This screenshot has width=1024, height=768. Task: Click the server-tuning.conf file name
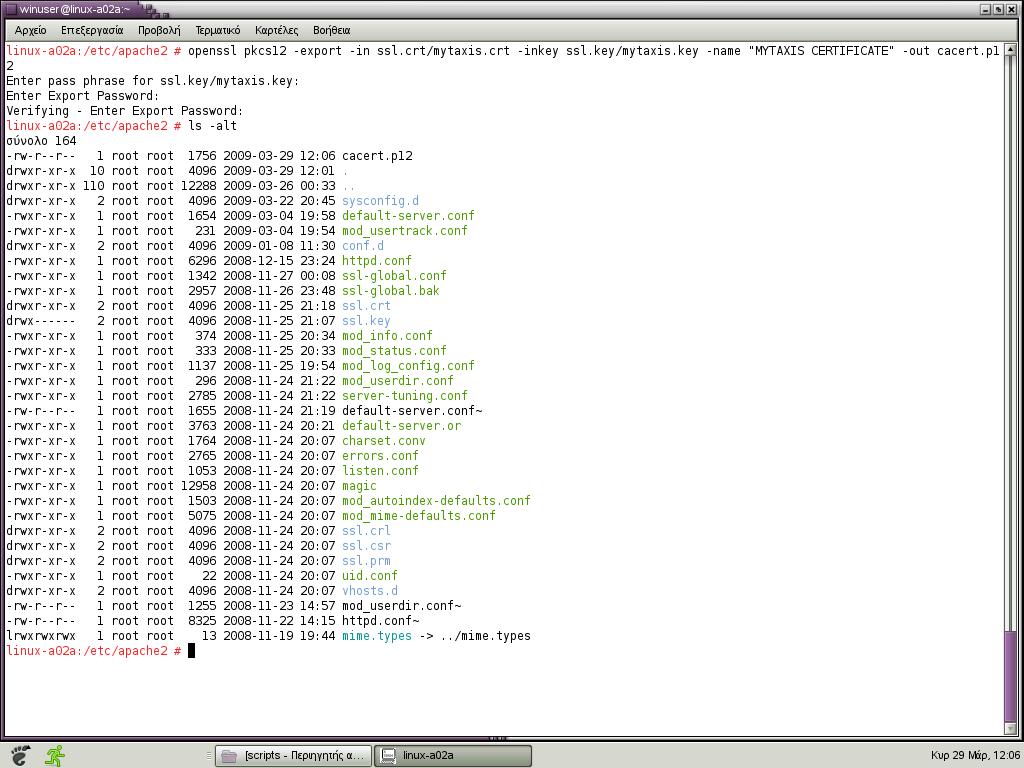405,396
